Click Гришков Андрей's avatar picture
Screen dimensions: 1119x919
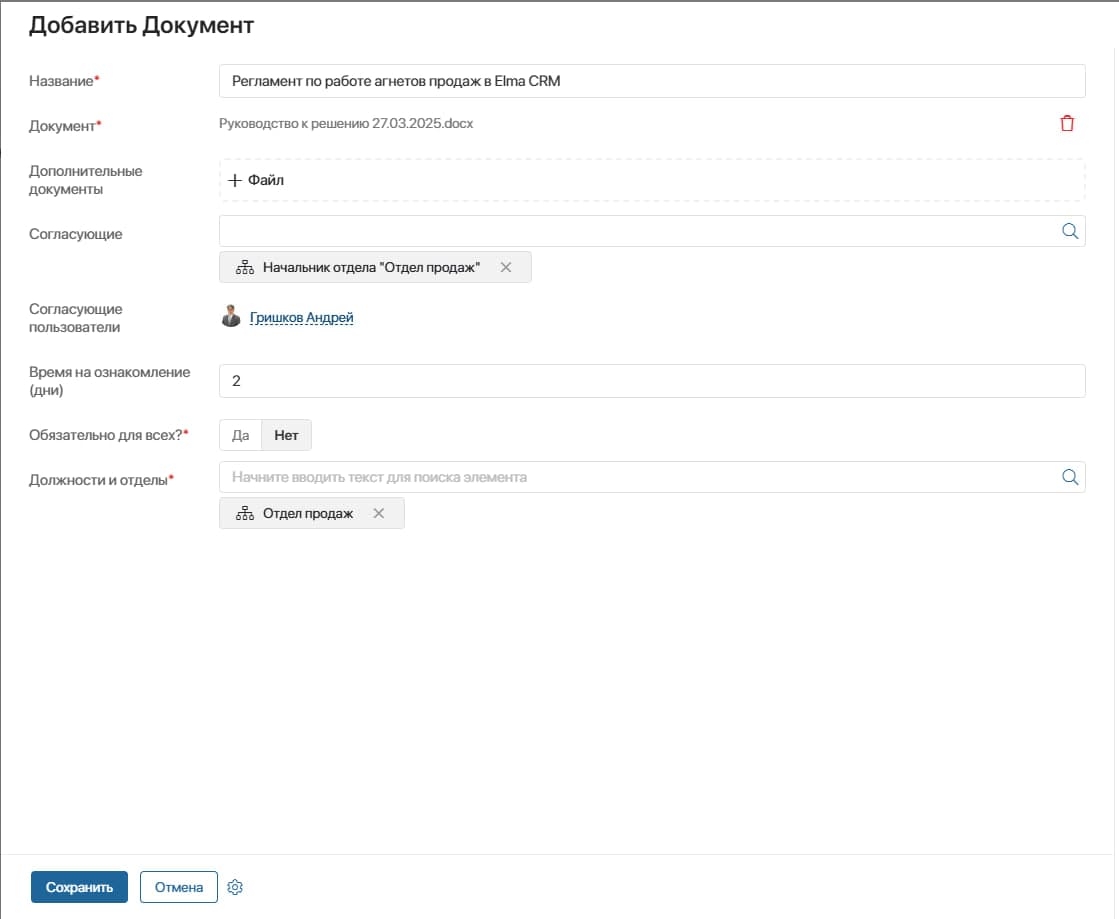pos(231,317)
